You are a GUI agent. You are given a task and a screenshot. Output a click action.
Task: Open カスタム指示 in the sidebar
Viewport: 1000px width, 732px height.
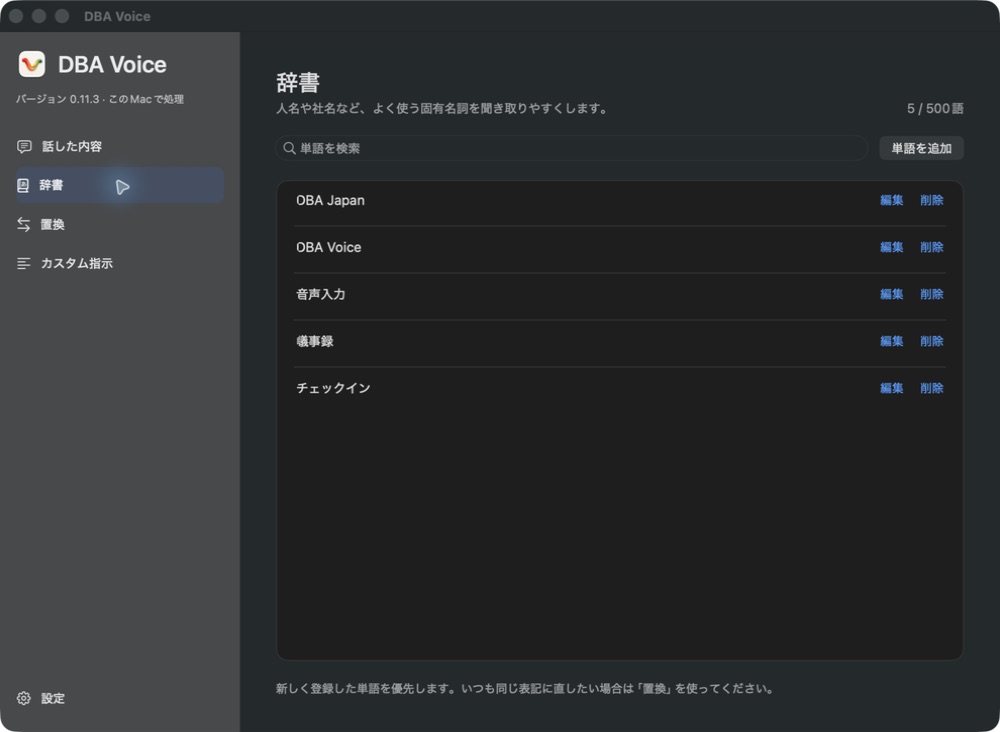click(120, 263)
